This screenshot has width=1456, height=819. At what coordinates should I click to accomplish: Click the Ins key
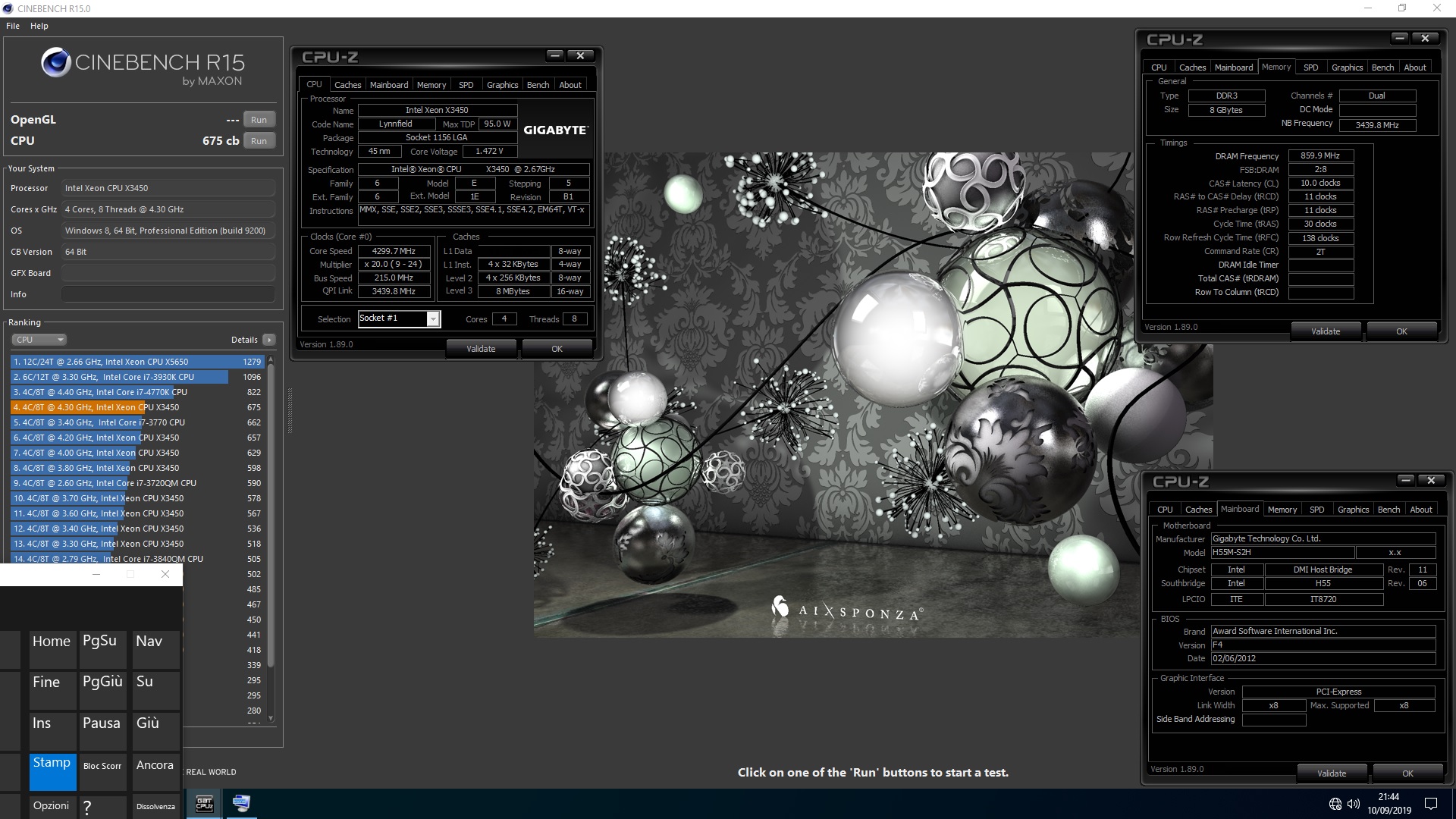[53, 731]
